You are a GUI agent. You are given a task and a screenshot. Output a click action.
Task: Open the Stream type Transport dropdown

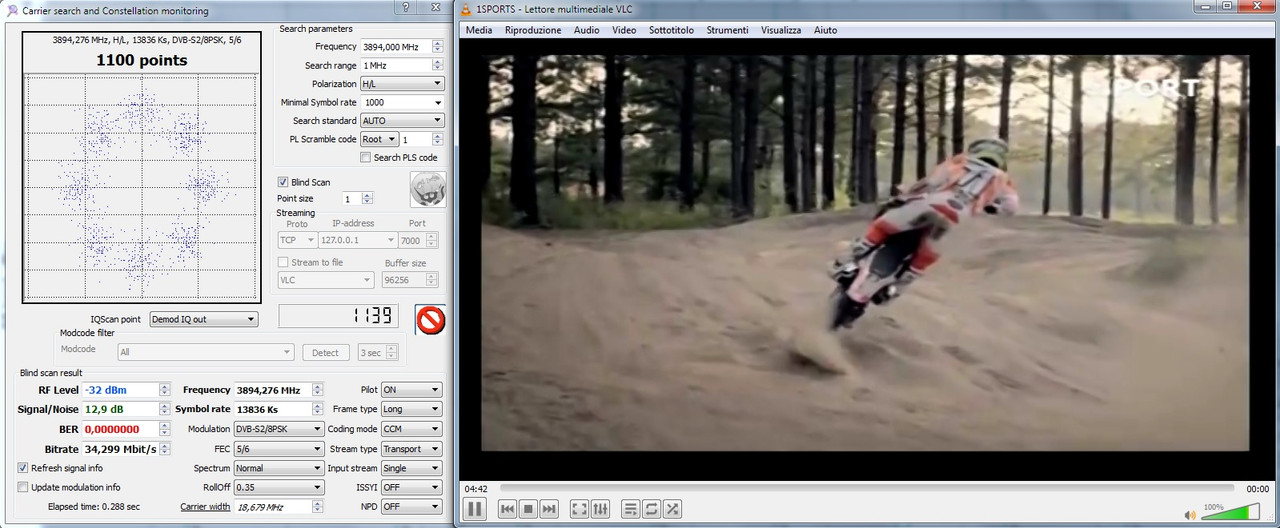[x=411, y=449]
